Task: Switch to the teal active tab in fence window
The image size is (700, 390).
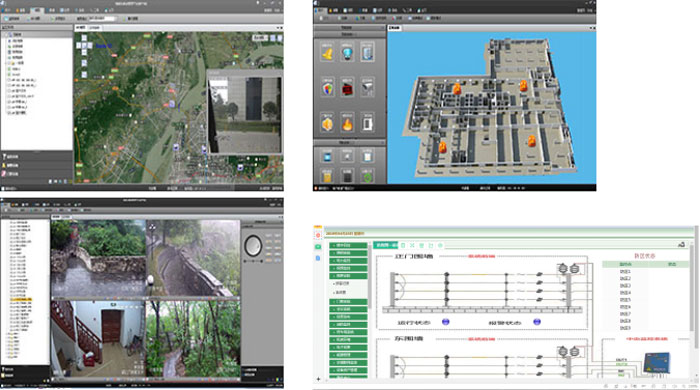Action: (385, 245)
